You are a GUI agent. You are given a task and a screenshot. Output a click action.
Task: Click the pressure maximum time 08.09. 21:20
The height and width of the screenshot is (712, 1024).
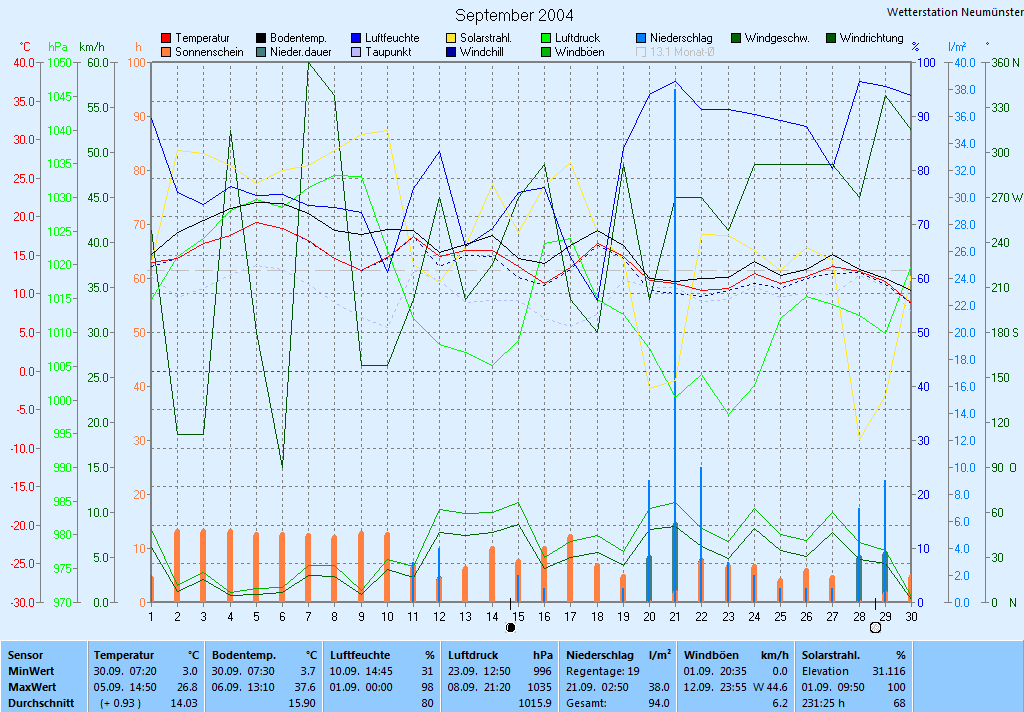pyautogui.click(x=479, y=687)
